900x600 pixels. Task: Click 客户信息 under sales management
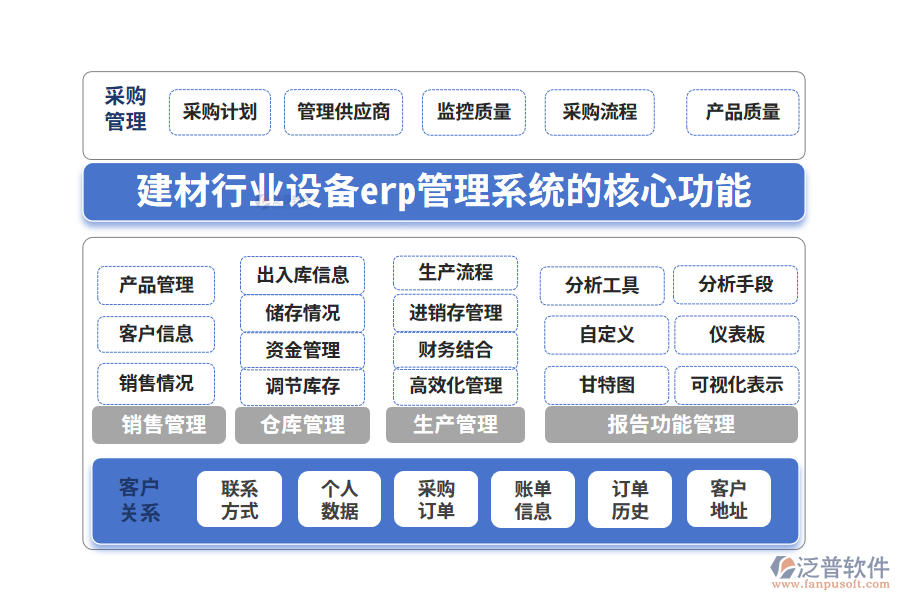pyautogui.click(x=156, y=334)
